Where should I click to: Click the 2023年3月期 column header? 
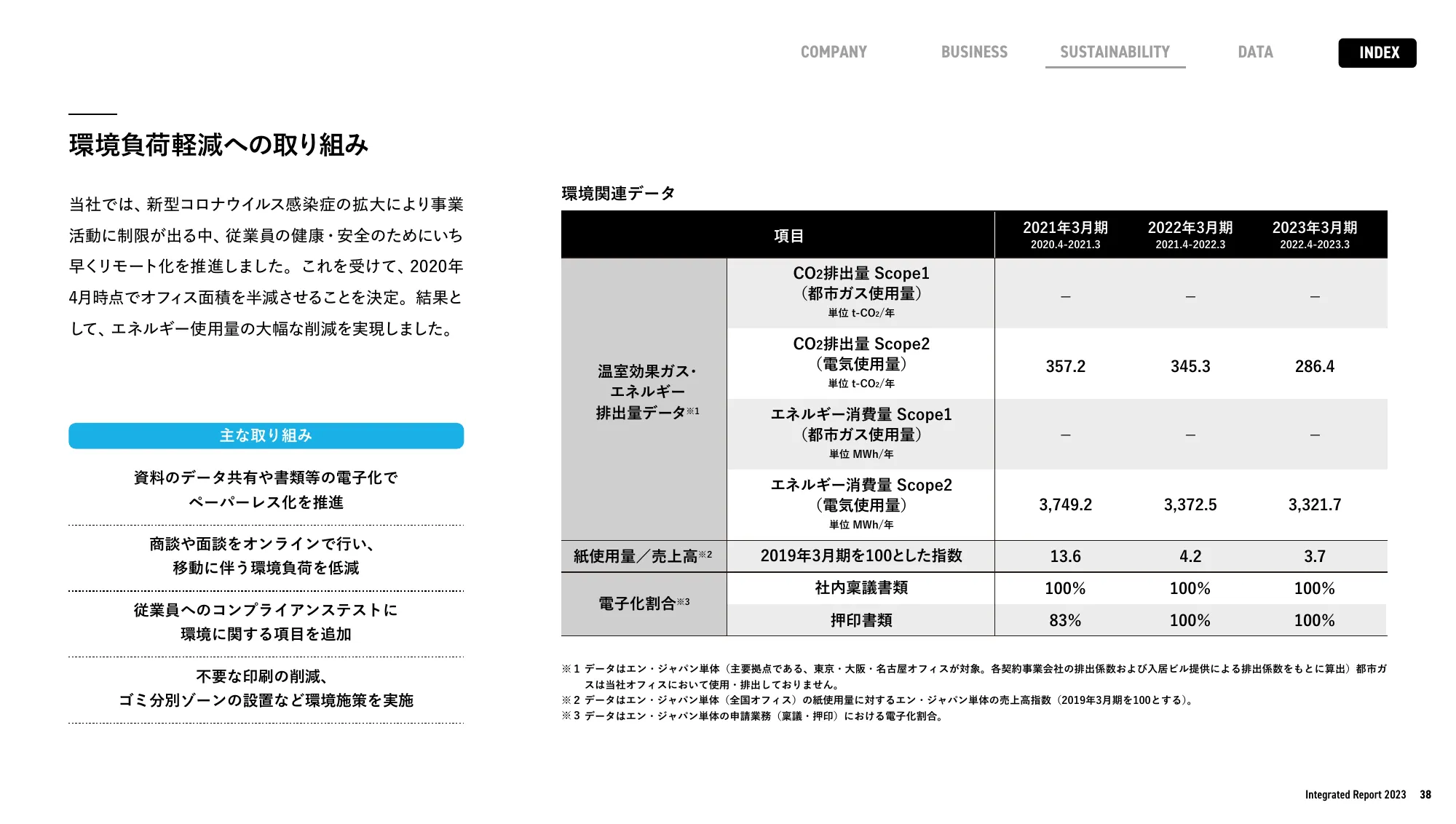[x=1315, y=234]
